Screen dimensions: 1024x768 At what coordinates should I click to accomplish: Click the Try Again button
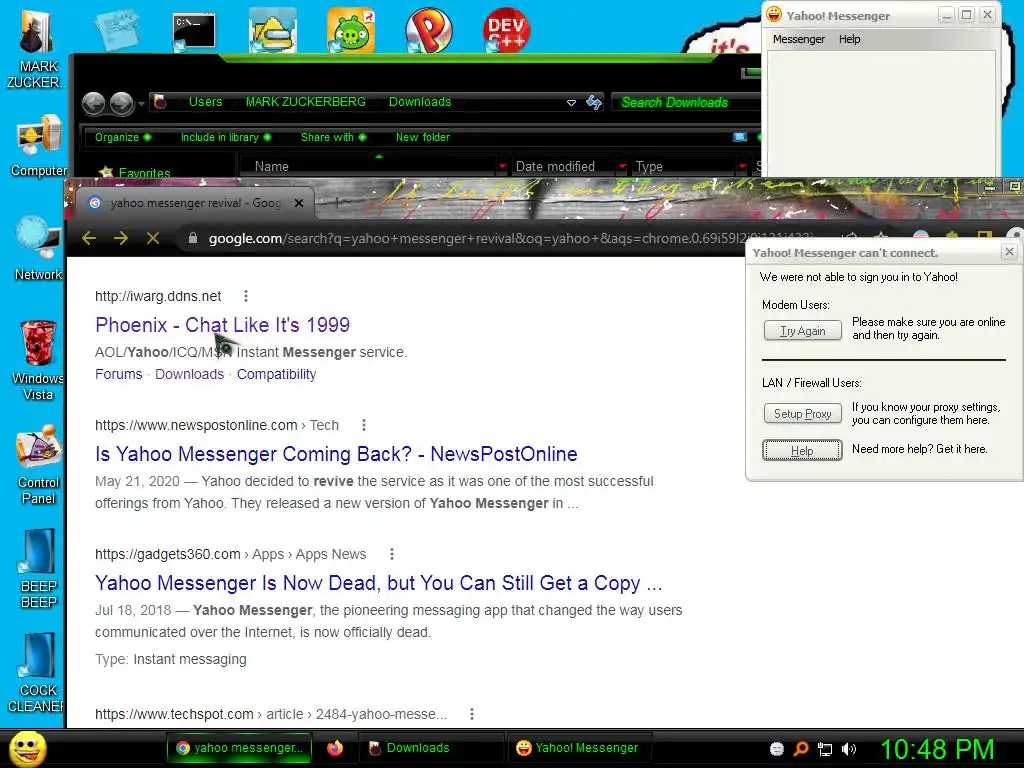tap(802, 330)
